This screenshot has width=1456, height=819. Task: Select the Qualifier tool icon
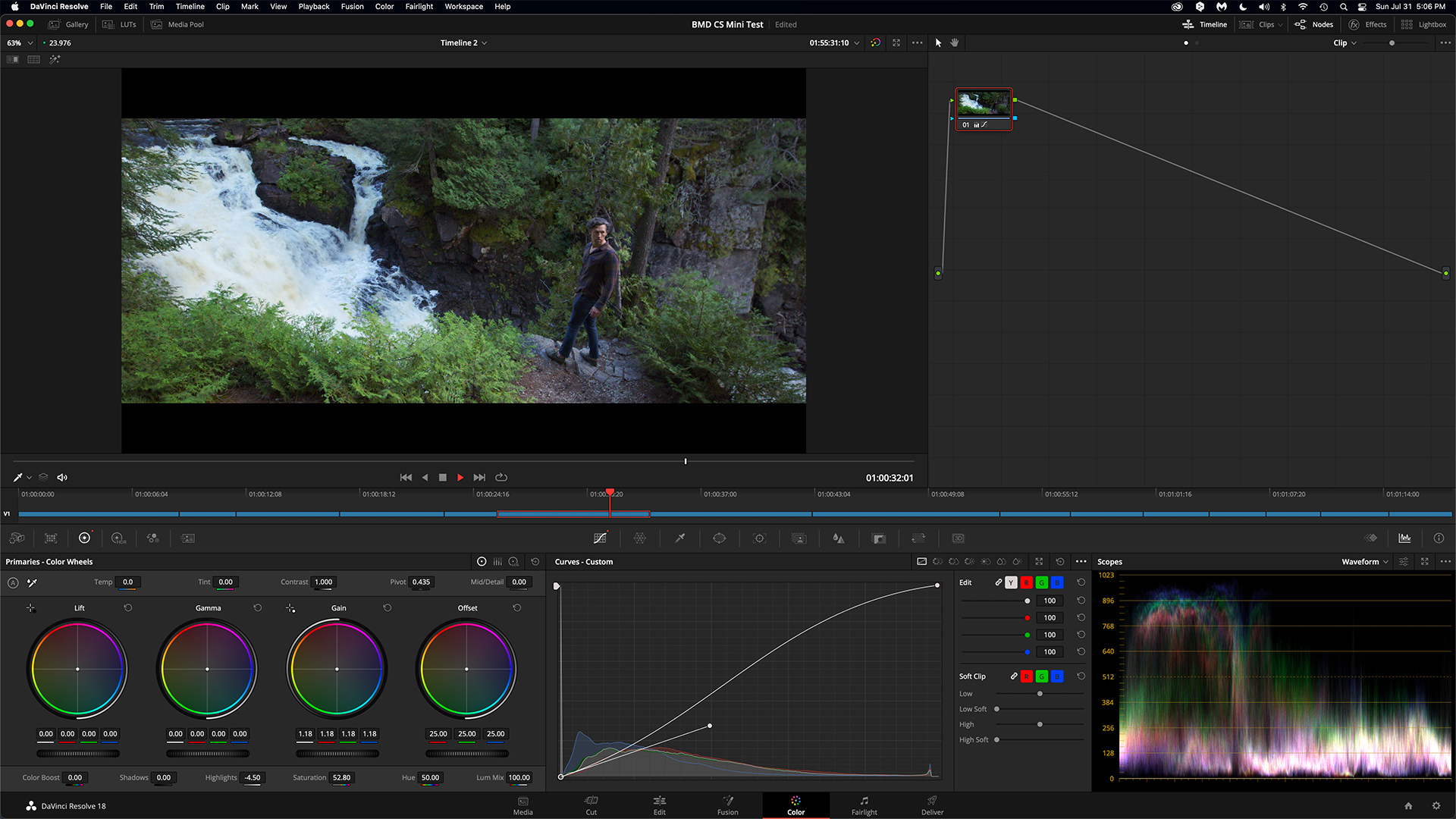(680, 538)
